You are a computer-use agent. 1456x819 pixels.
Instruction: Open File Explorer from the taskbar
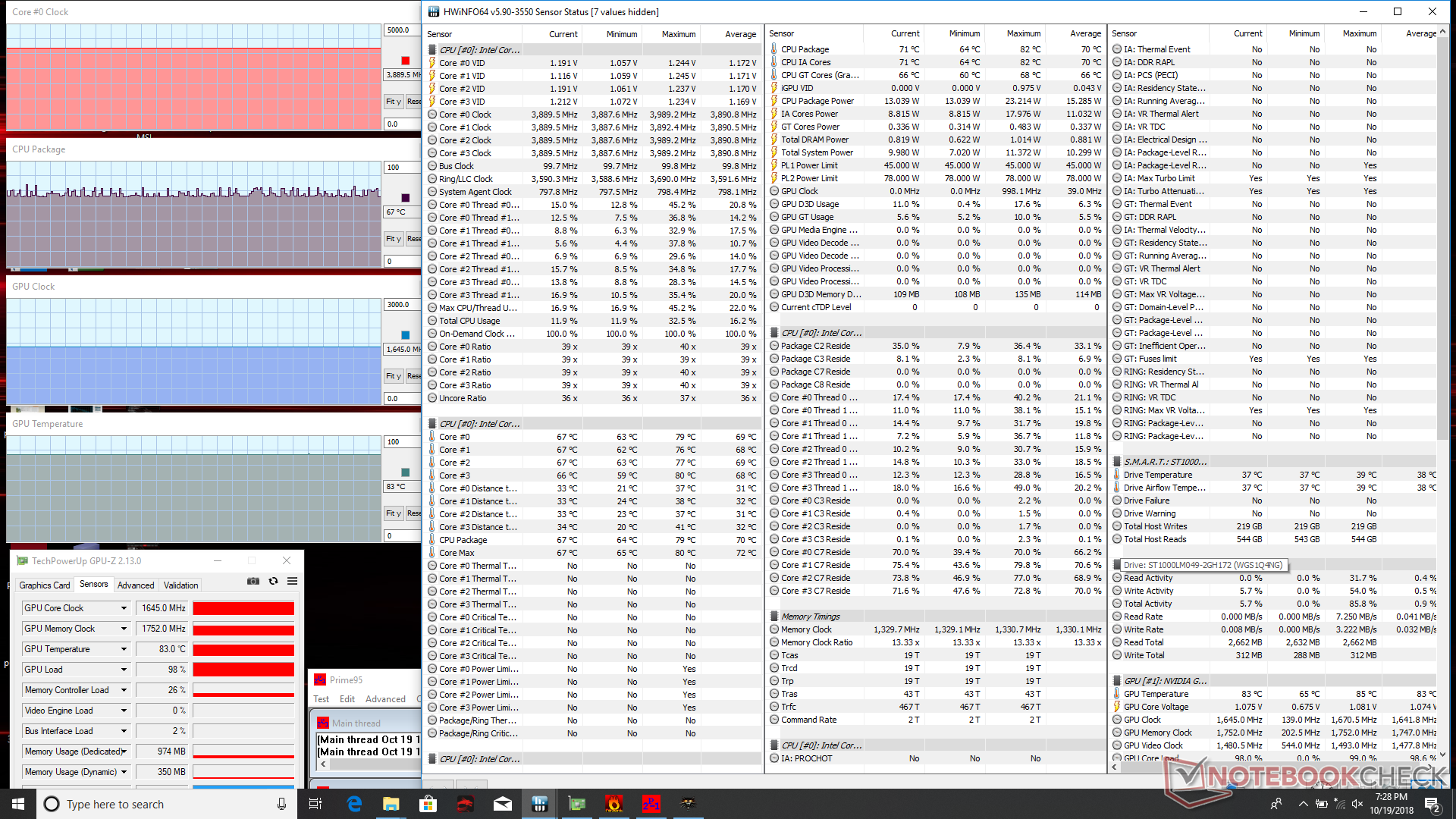[x=391, y=804]
